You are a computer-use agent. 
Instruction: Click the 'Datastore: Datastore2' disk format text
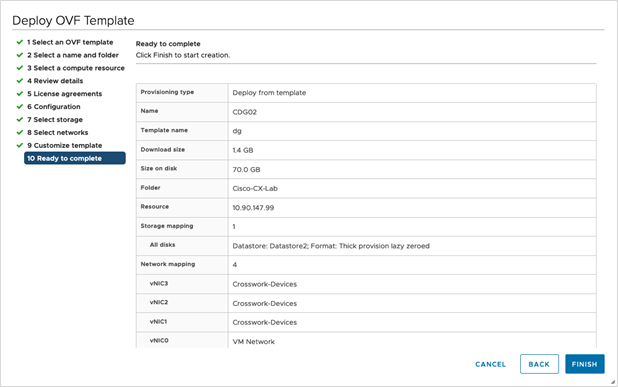331,246
